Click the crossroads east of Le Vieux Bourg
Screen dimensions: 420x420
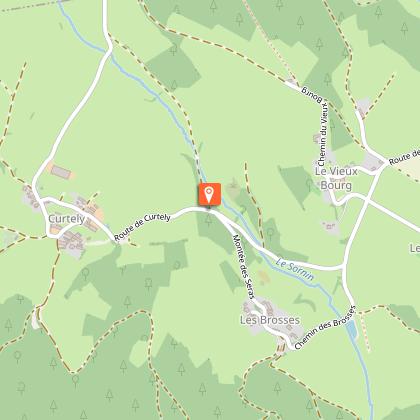[366, 199]
